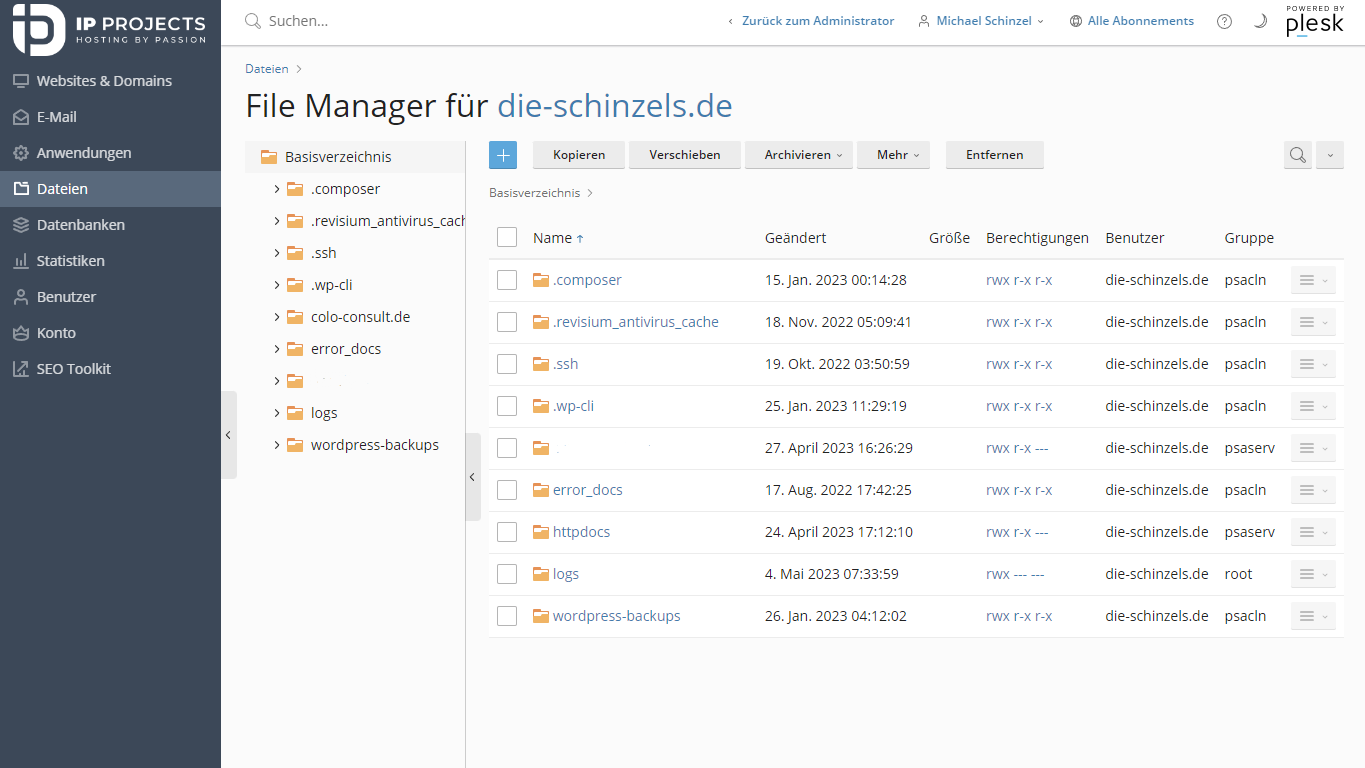Click the Suchen search input field

(x=330, y=20)
